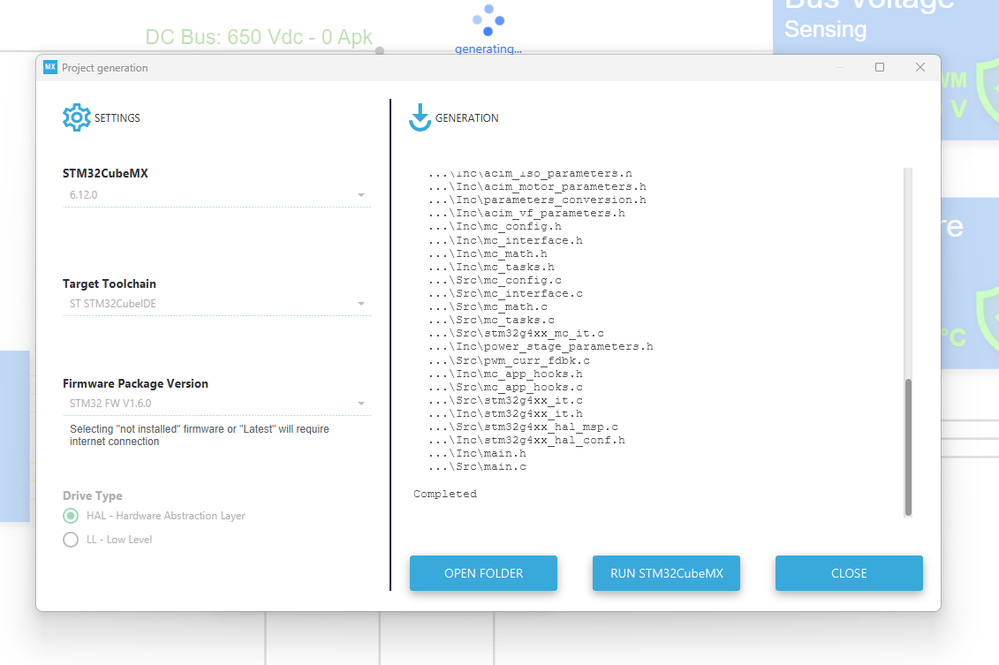This screenshot has height=665, width=999.
Task: Click log line ...\Inc\acim_motor_parameters.h
Action: [x=537, y=187]
